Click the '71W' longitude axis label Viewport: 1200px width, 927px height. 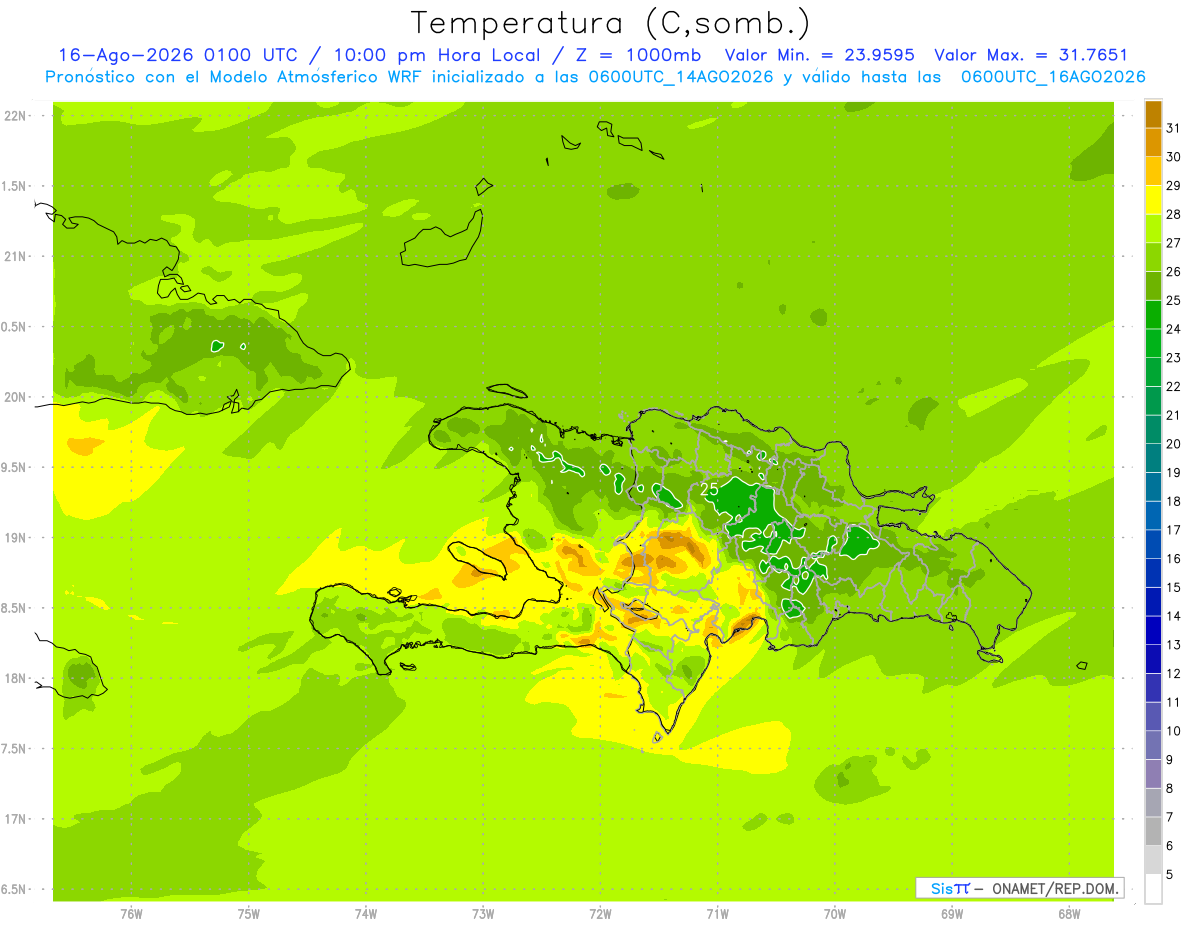(717, 914)
